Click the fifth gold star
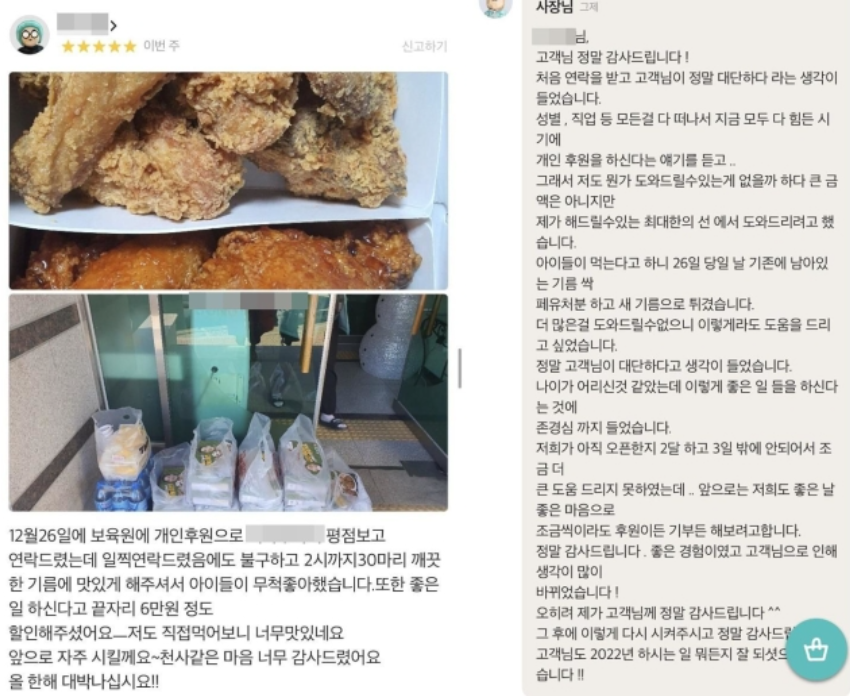This screenshot has height=696, width=850. [x=130, y=47]
